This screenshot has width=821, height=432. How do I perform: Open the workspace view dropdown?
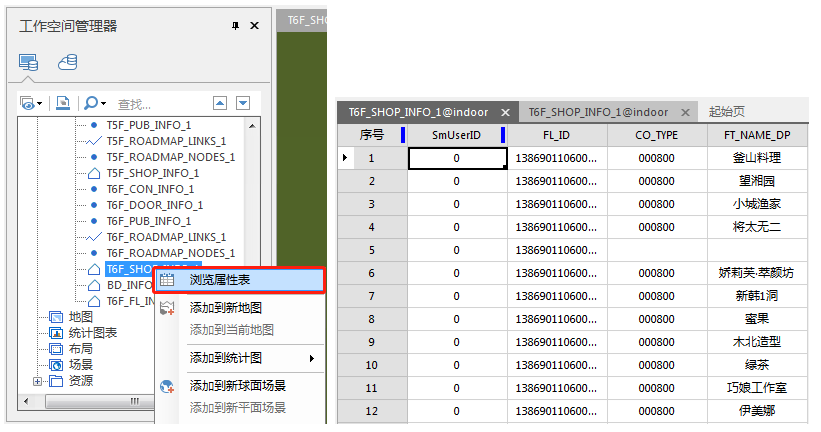point(31,103)
